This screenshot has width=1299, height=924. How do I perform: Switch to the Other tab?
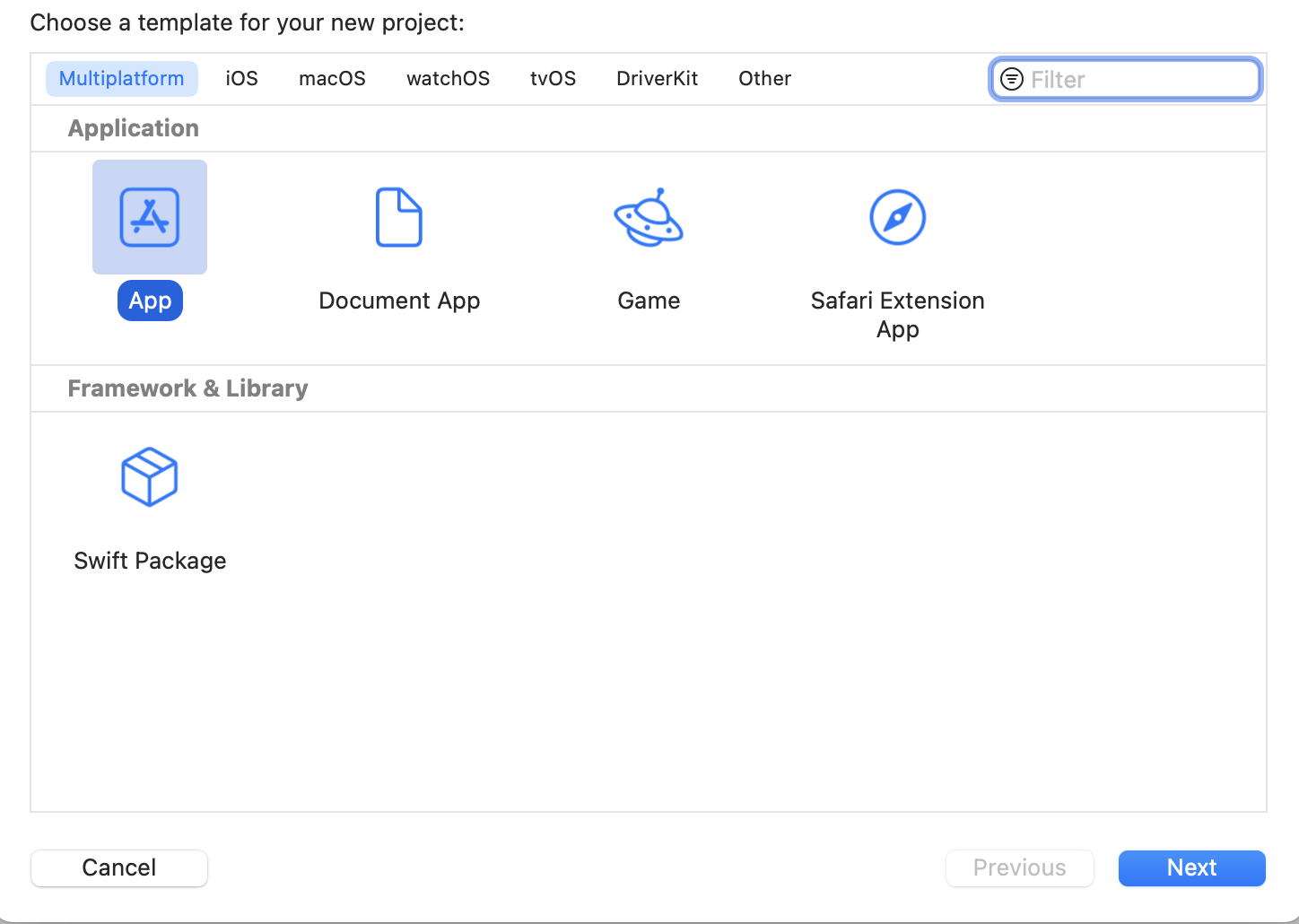[x=764, y=79]
